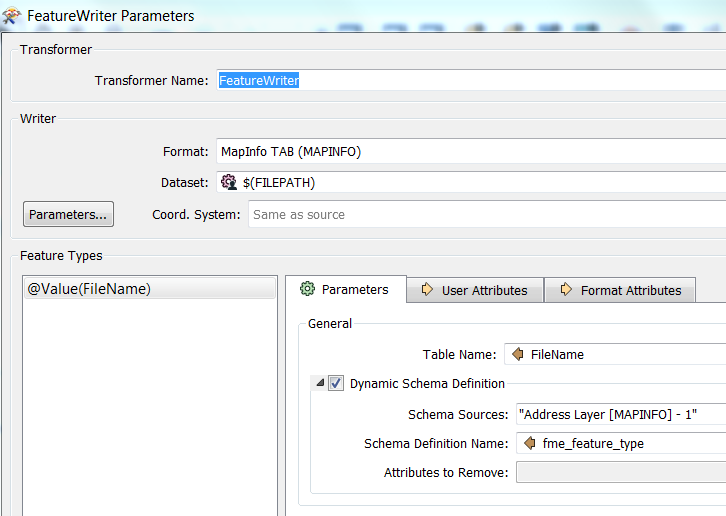Click the Attributes to Remove field
Screen dimensions: 726x516
[621, 472]
